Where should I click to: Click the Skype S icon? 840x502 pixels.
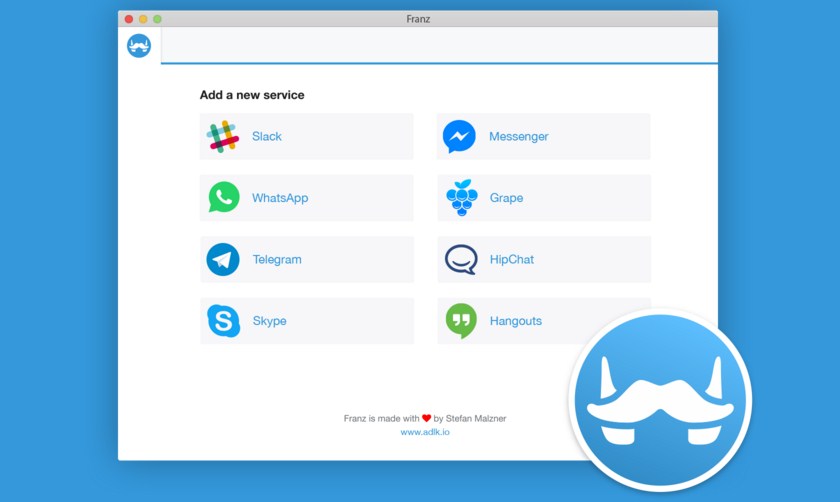[x=223, y=321]
